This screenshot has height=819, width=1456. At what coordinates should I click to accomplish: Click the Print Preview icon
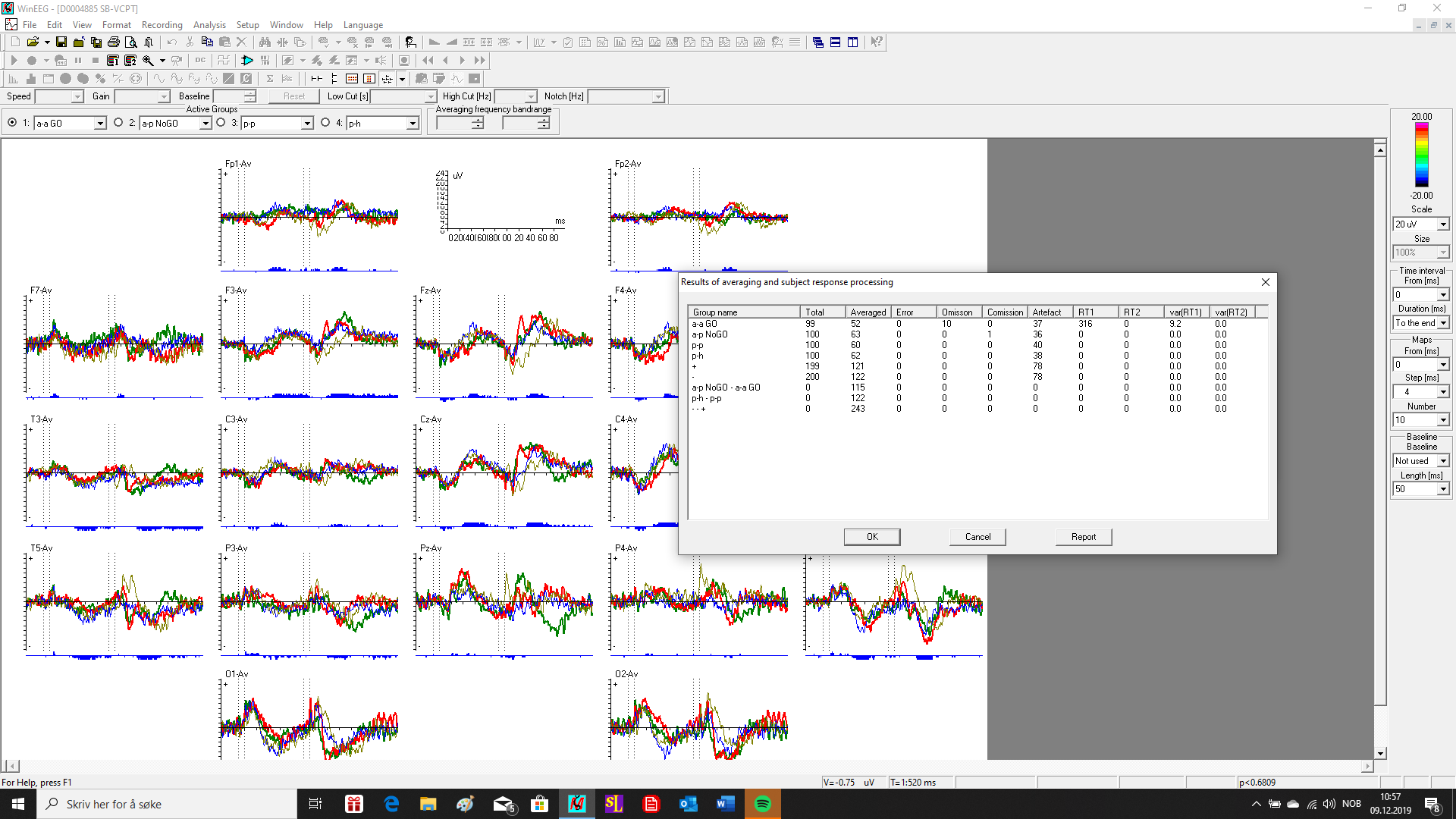[131, 42]
